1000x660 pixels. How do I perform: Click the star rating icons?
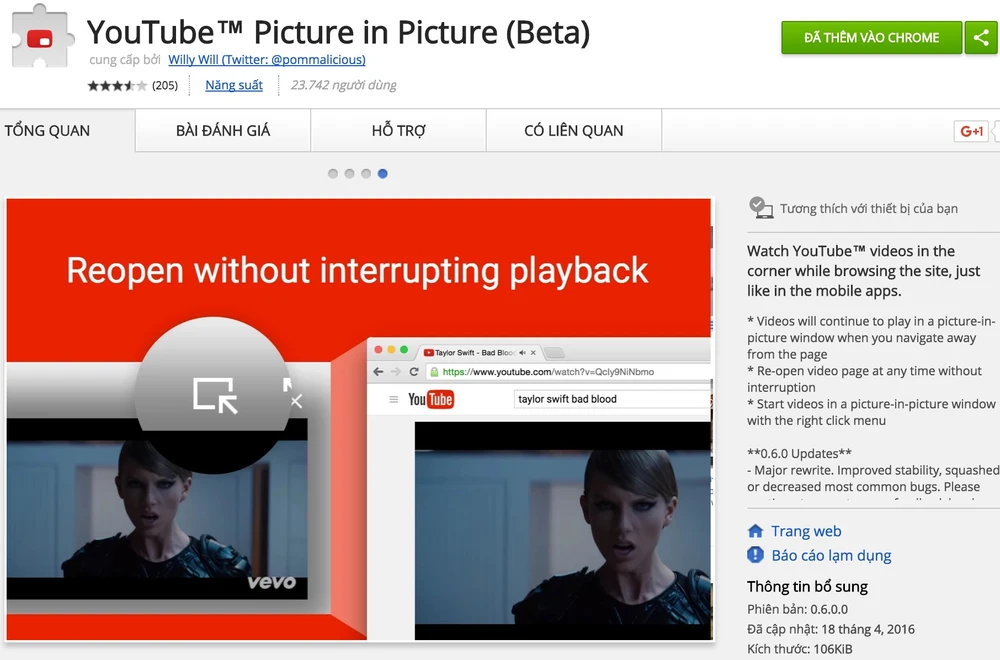(x=117, y=85)
